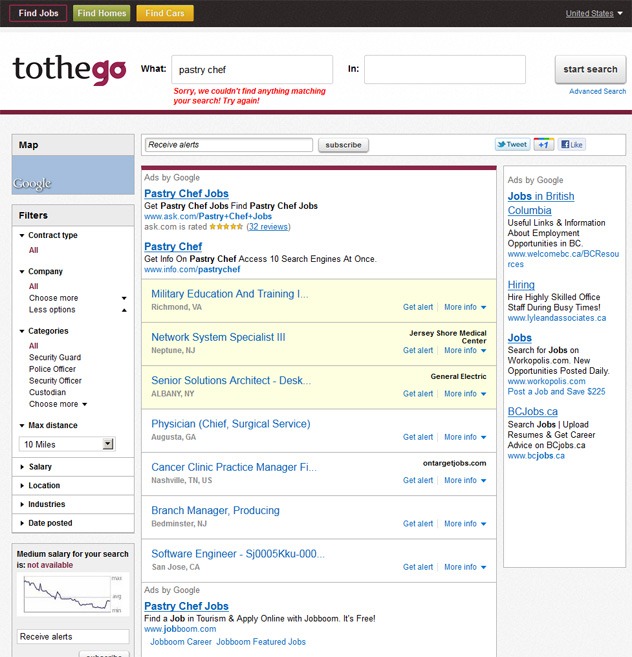Open Jobs in British Columbia ad
Screen dimensions: 632x657
(x=541, y=203)
